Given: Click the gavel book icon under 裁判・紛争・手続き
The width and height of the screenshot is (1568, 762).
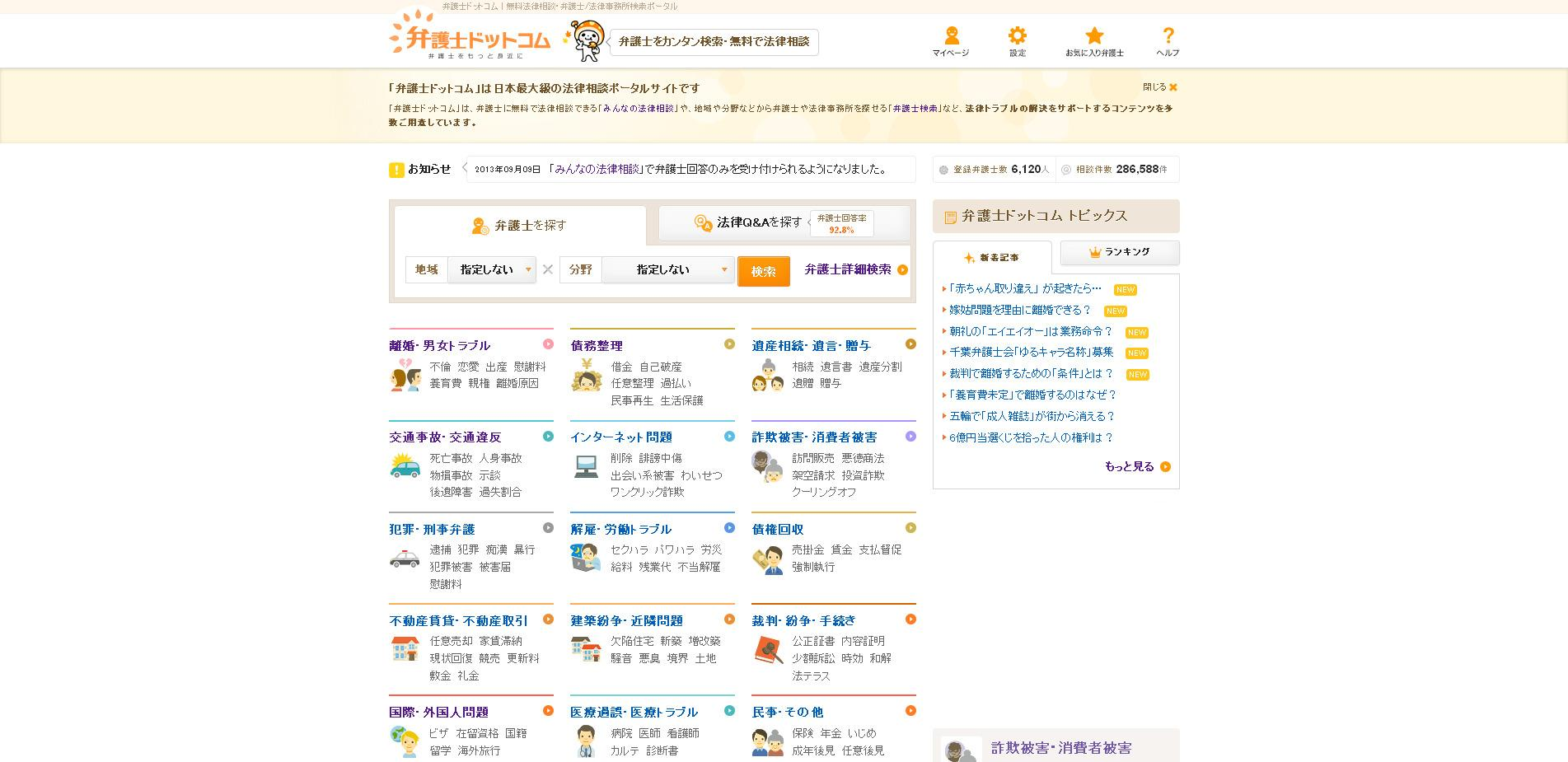Looking at the screenshot, I should tap(768, 649).
